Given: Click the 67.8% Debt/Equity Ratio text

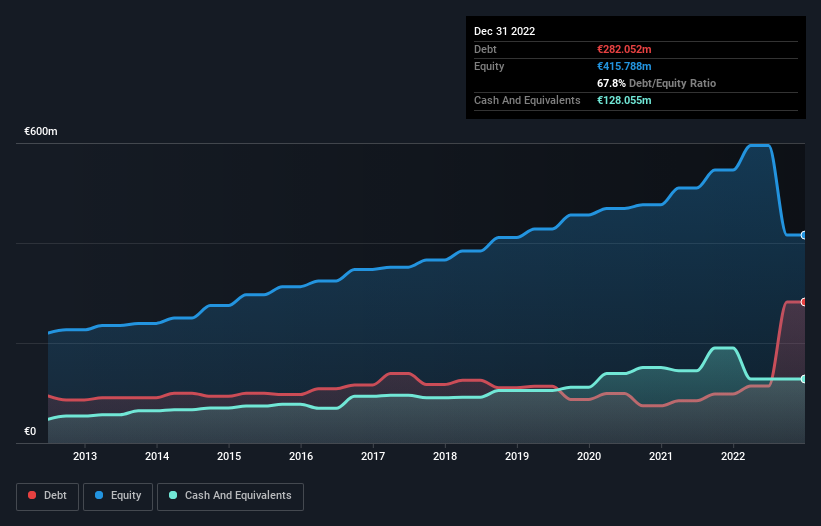Looking at the screenshot, I should (x=657, y=83).
